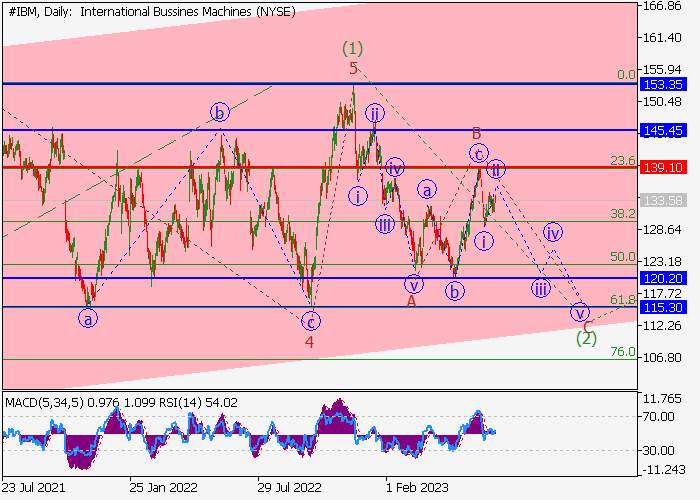Click the 38.2 Fibonacci level label
The image size is (700, 500).
click(x=623, y=214)
